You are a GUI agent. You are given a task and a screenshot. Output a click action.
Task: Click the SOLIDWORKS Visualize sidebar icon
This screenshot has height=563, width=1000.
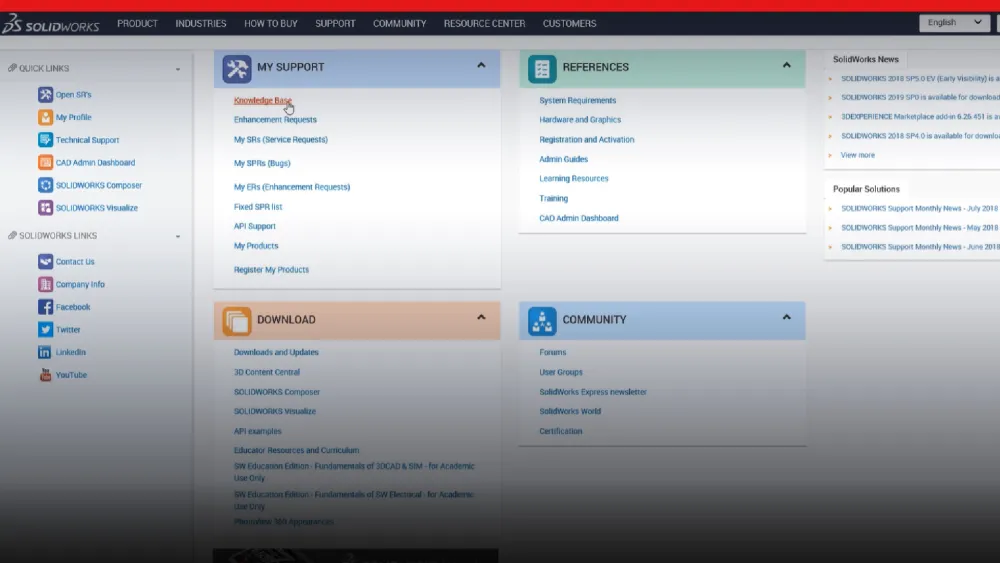coord(45,208)
